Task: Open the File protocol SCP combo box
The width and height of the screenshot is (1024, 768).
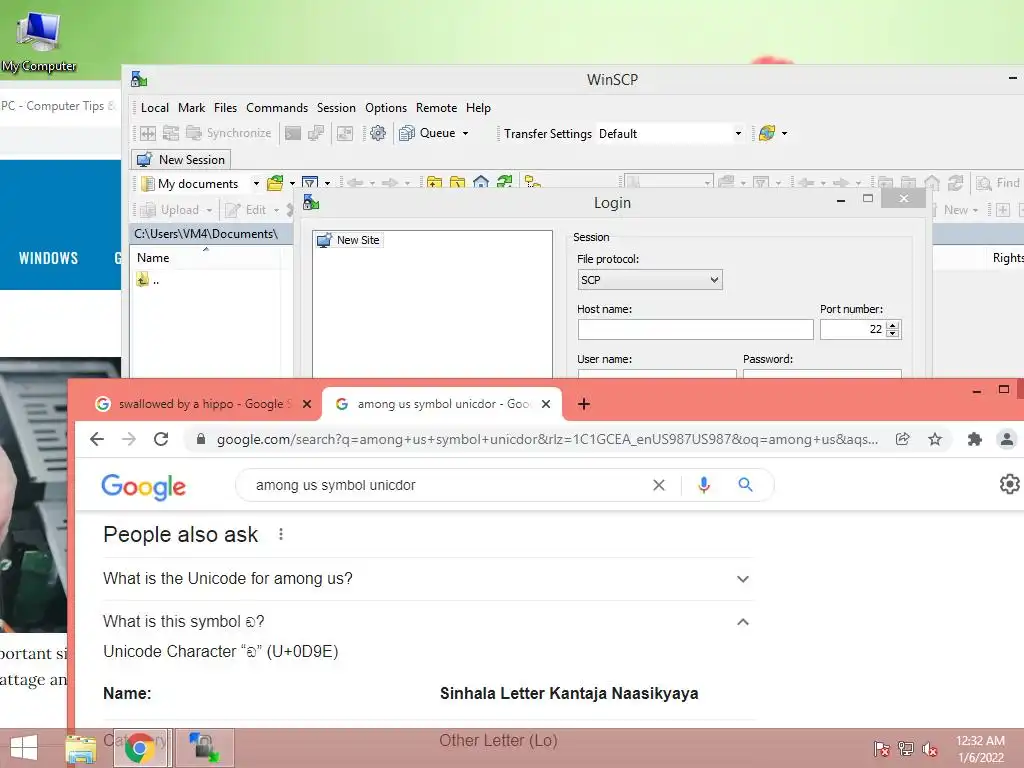Action: click(650, 280)
